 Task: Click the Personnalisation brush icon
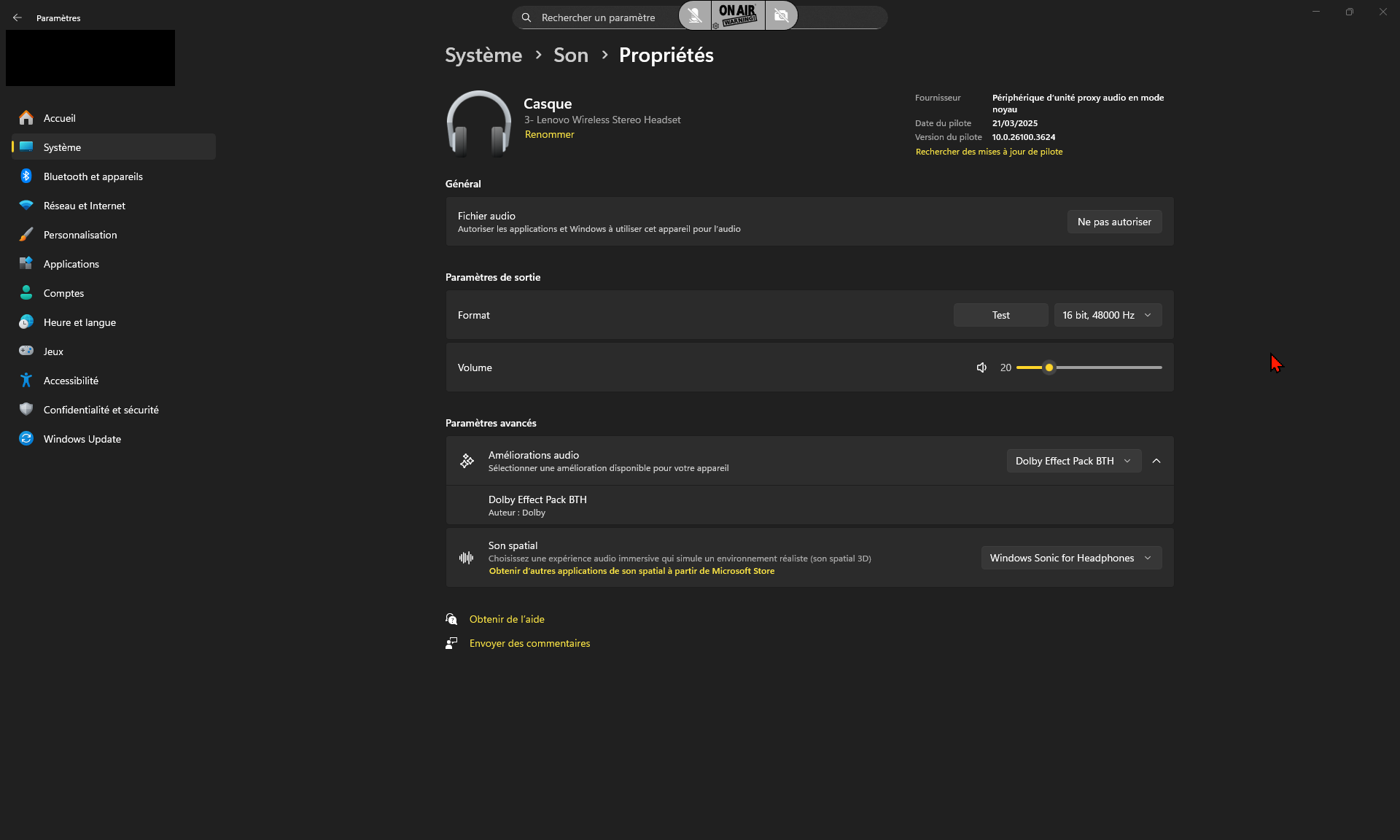(26, 235)
